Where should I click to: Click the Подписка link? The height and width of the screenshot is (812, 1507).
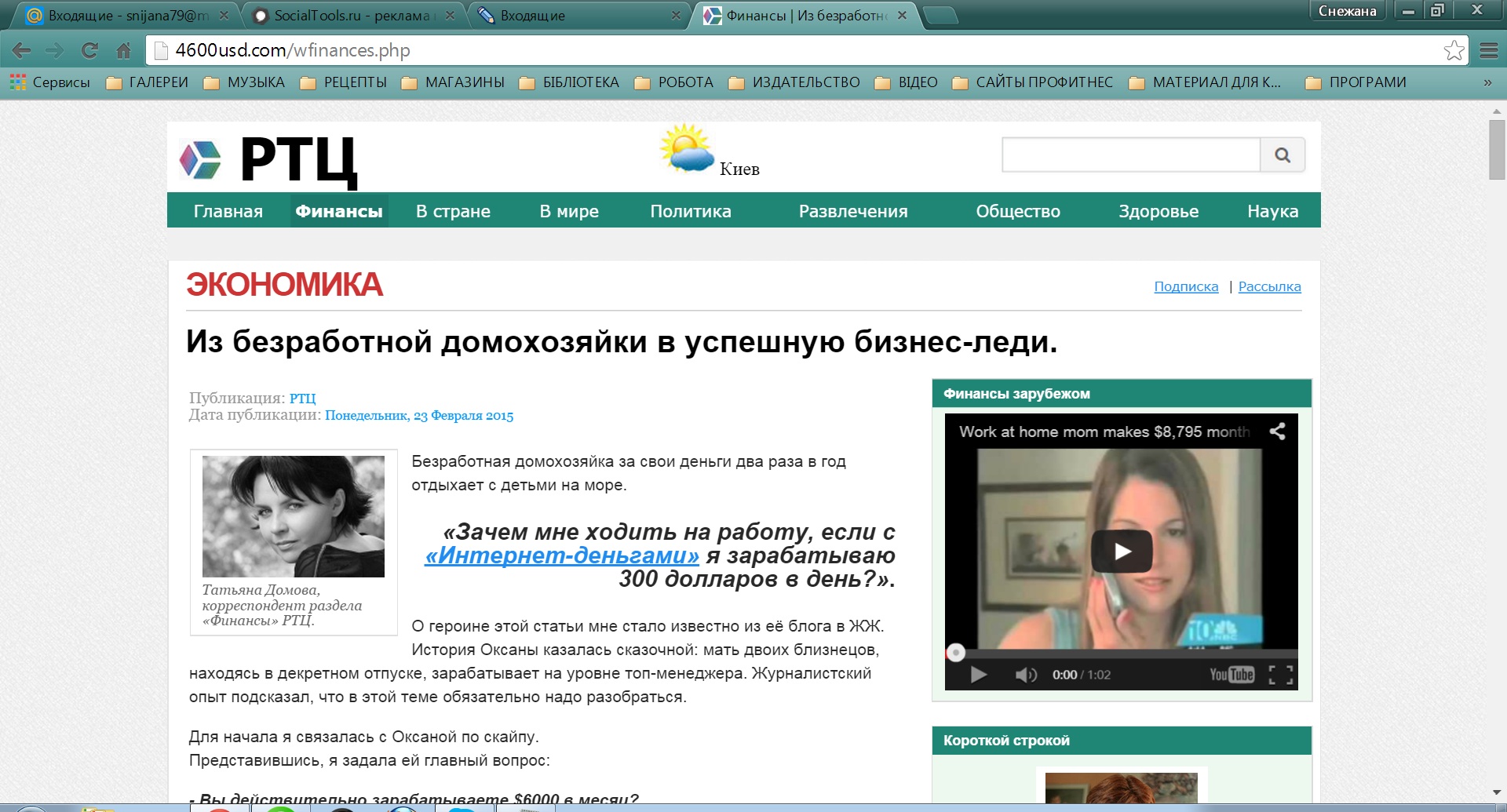point(1186,286)
